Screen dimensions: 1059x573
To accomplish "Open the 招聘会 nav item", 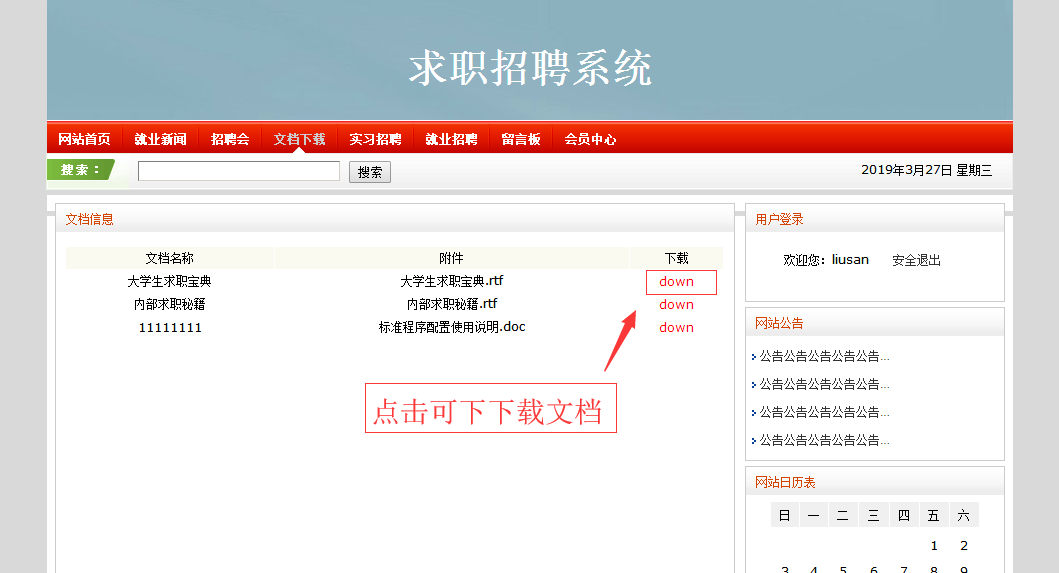I will (x=230, y=139).
